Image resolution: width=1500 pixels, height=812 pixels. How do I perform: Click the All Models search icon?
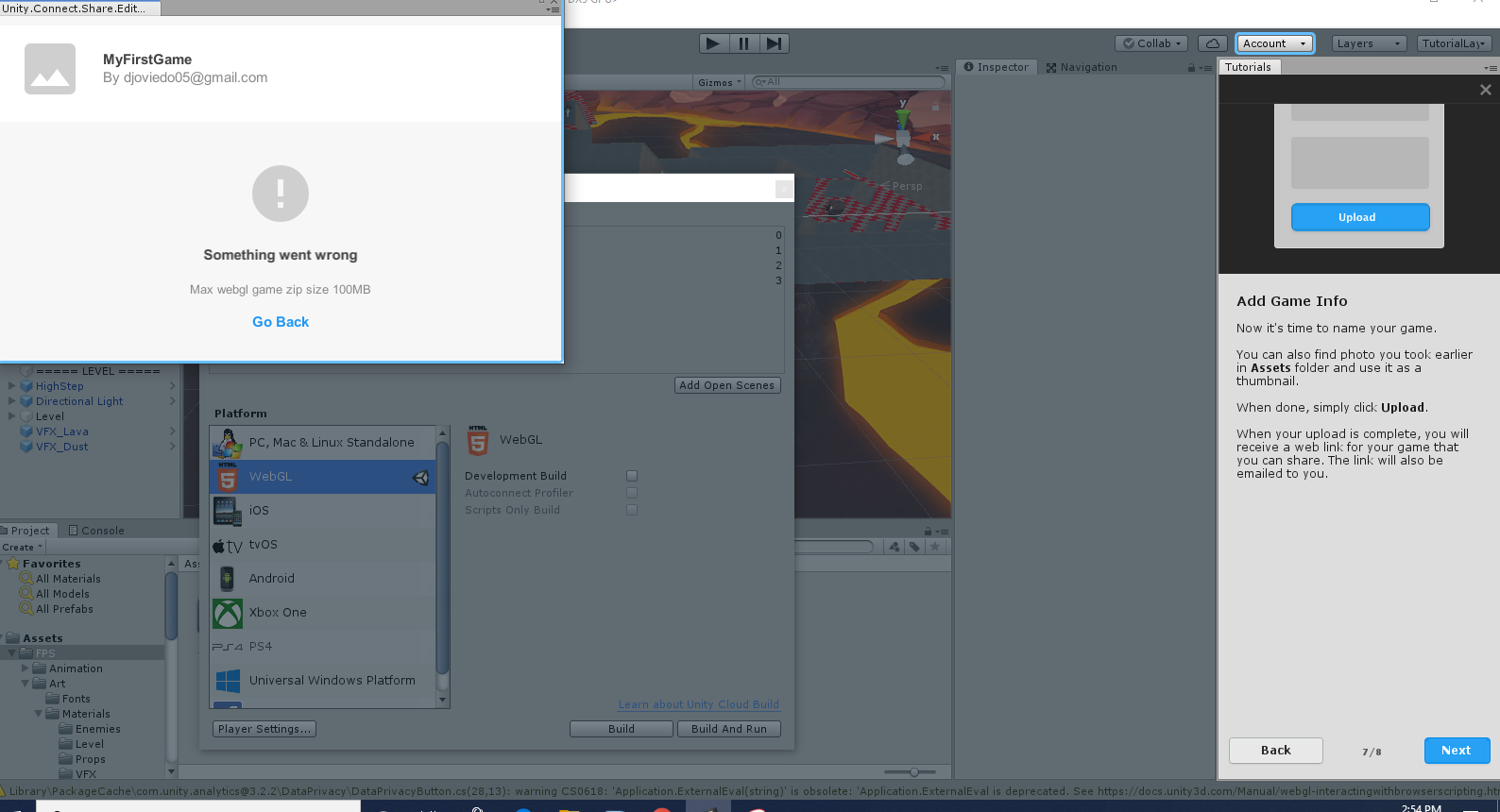[x=26, y=594]
